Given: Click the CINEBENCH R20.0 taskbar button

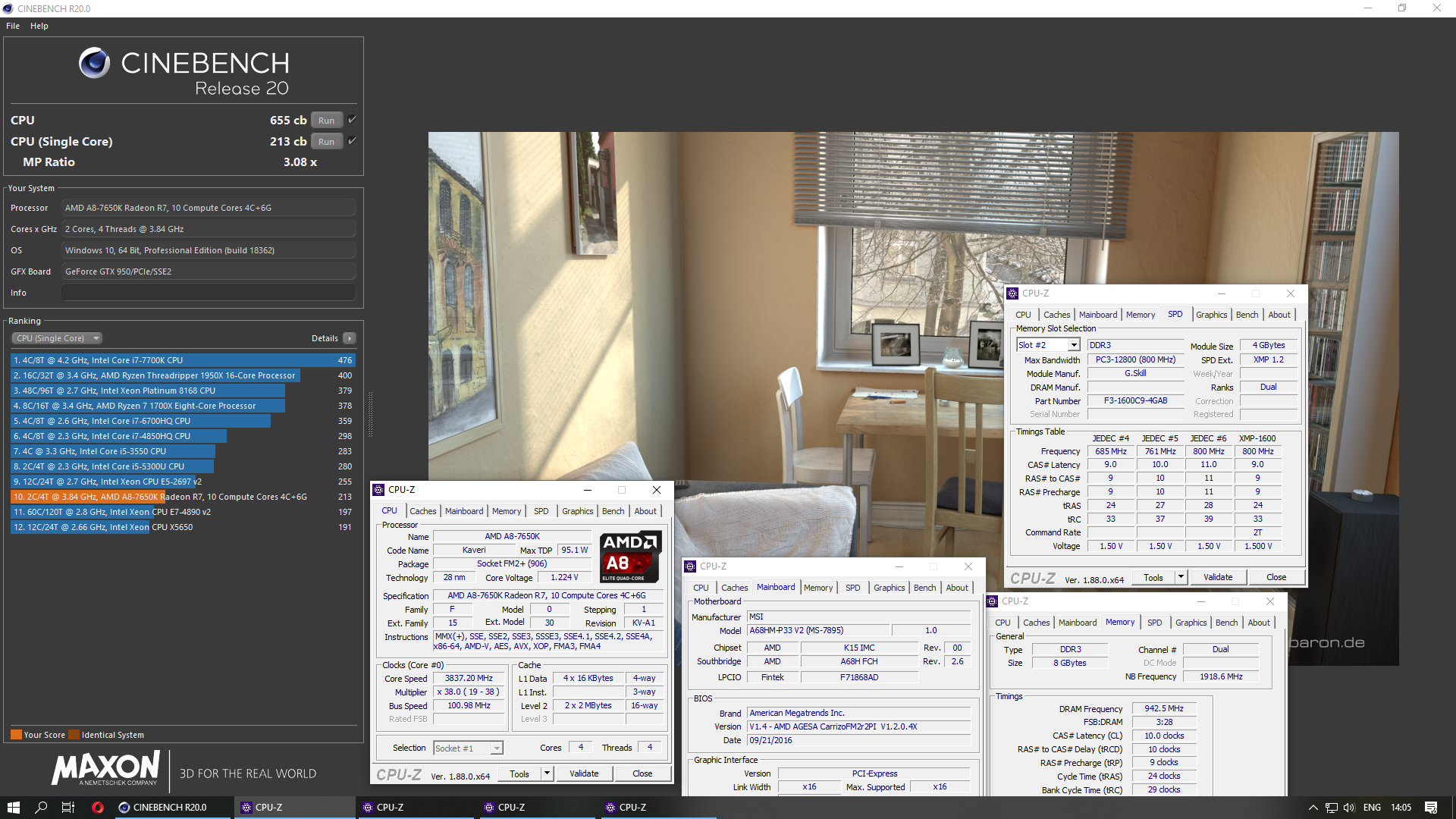Looking at the screenshot, I should click(x=173, y=808).
